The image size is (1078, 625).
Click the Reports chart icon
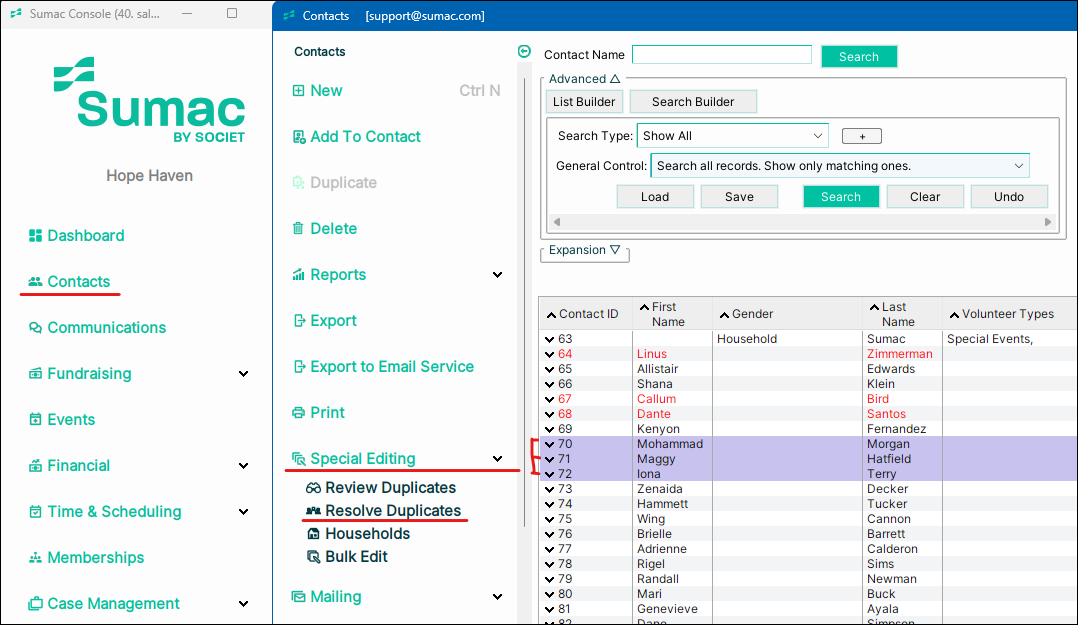298,274
